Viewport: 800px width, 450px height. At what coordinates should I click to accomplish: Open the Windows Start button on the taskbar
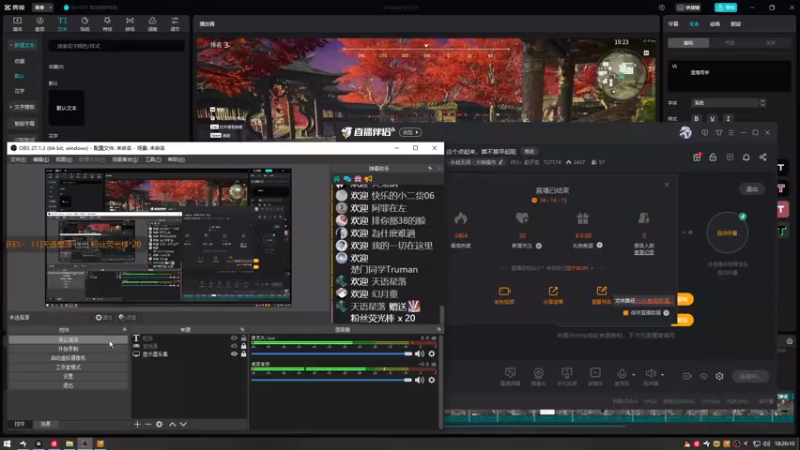tap(7, 444)
